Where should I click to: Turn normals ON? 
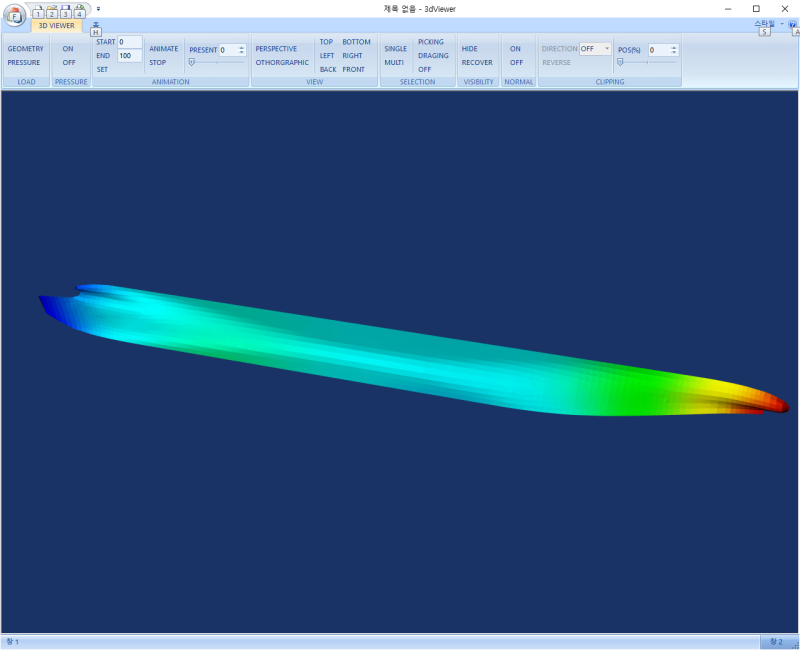[515, 48]
